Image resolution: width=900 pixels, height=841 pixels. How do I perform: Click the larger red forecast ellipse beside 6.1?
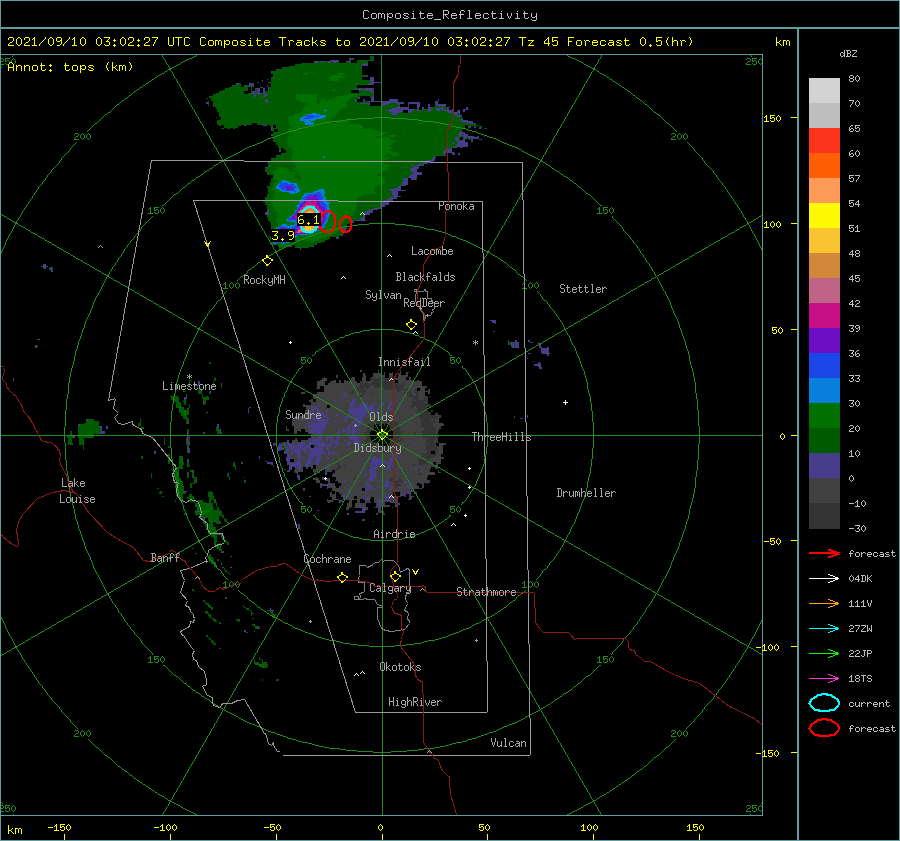[328, 222]
